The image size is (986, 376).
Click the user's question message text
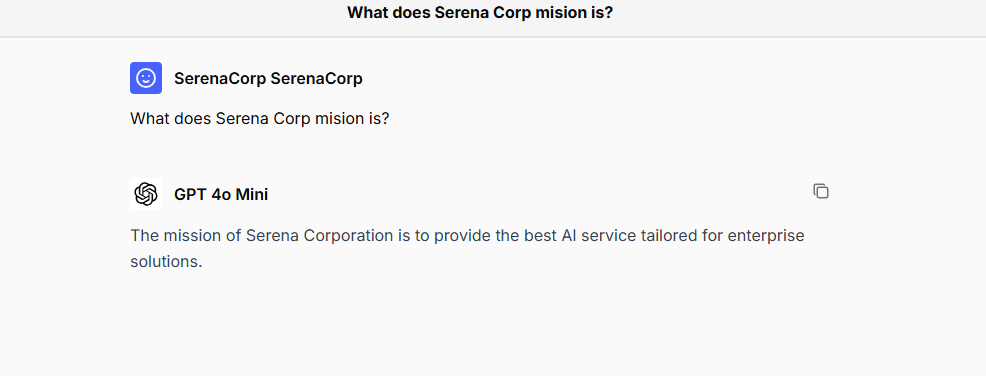tap(260, 118)
